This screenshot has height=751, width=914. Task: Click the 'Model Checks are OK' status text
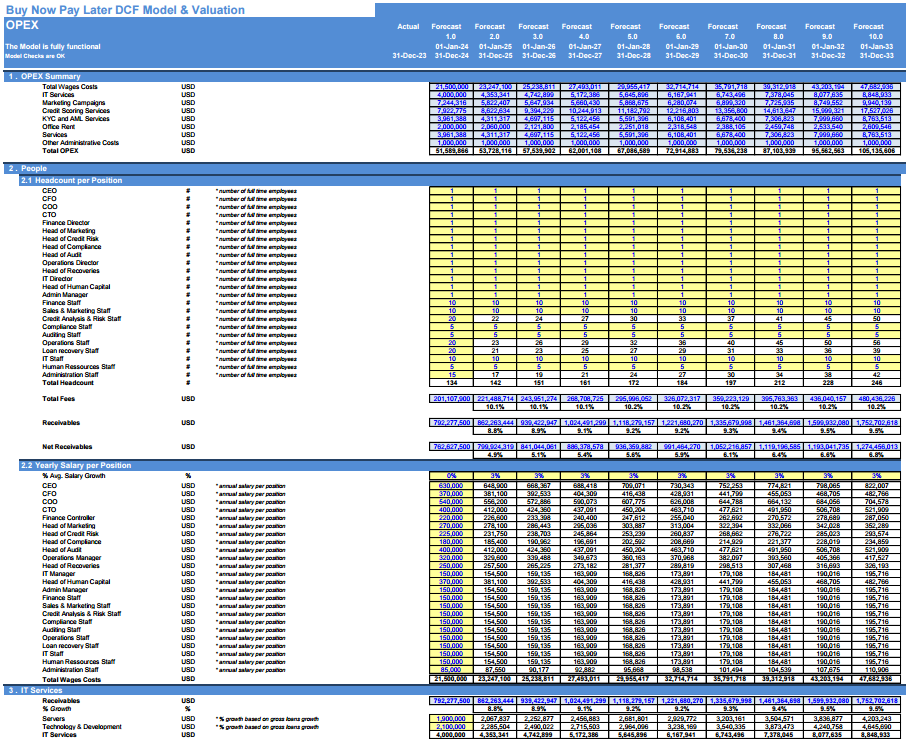(35, 56)
